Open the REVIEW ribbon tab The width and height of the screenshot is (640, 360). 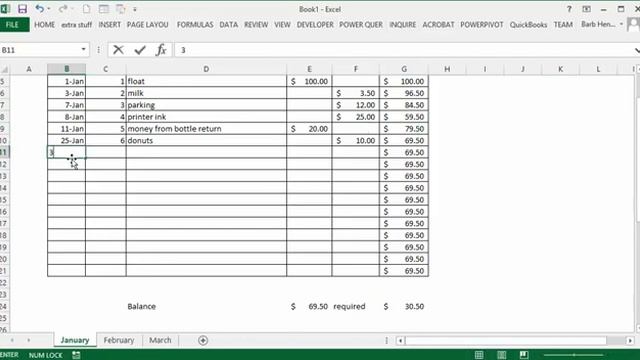point(256,25)
